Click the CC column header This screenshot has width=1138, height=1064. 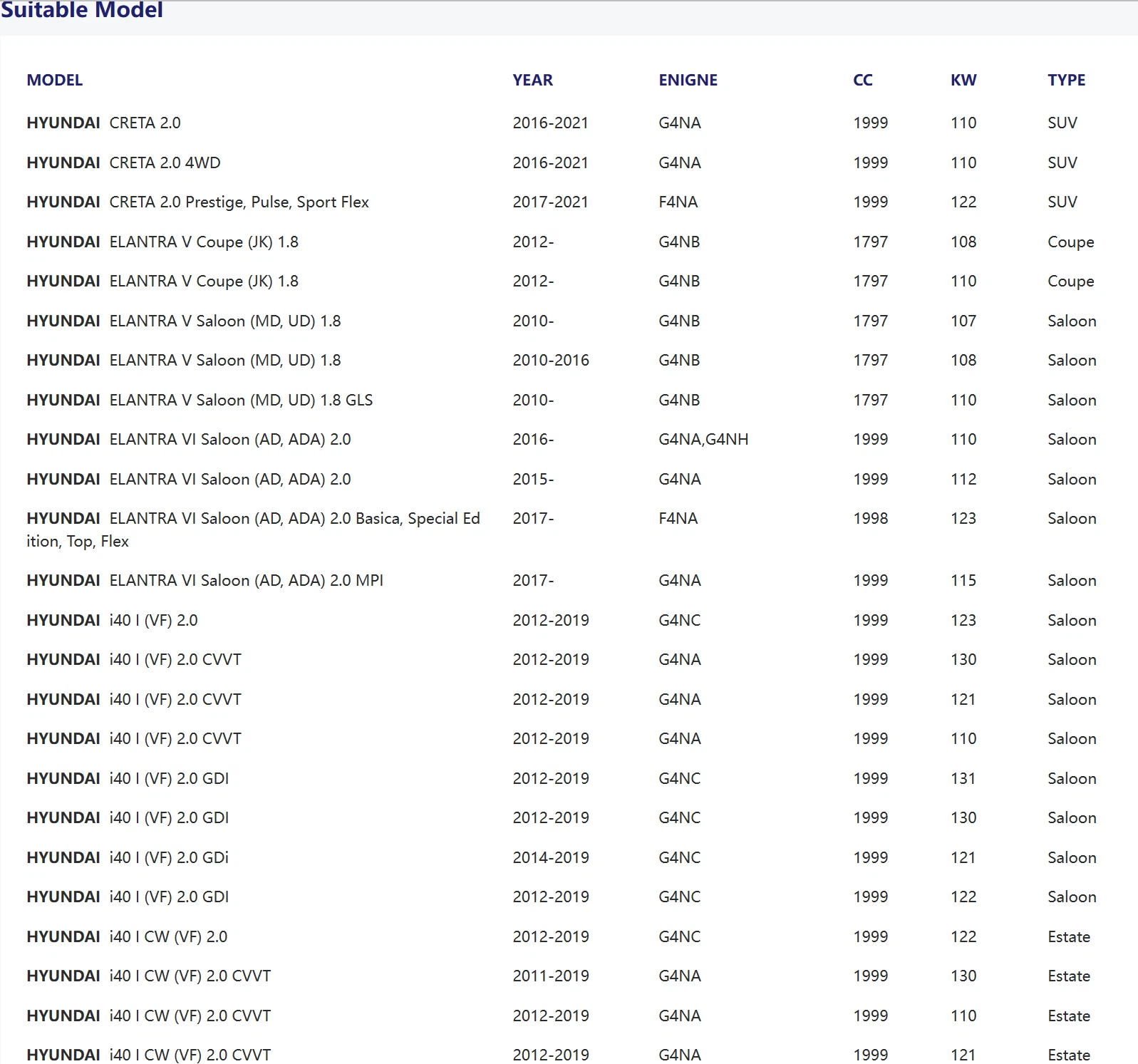[863, 80]
